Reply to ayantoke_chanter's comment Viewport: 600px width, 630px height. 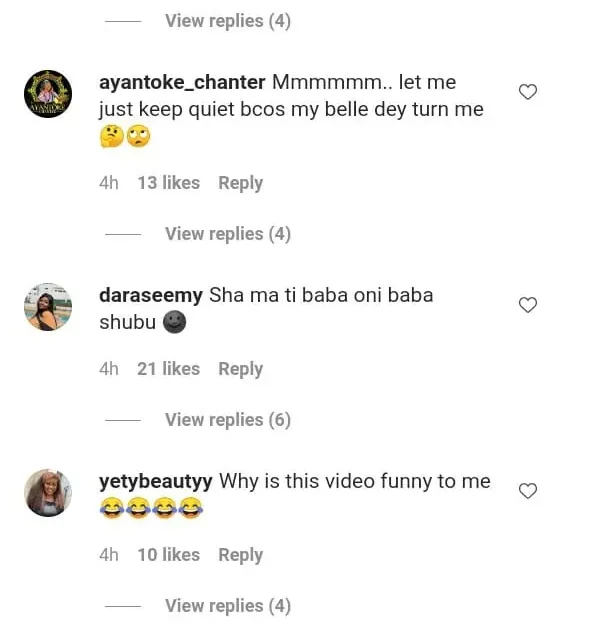240,183
